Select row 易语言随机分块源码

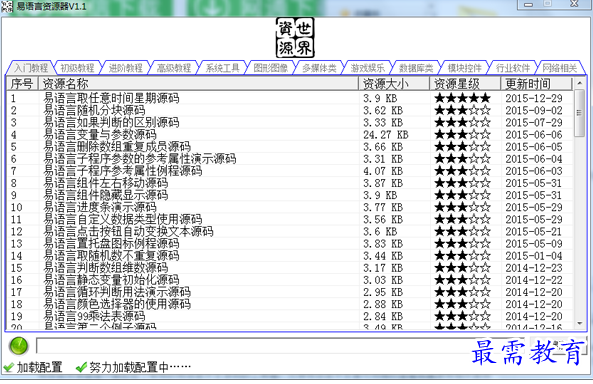tap(290, 110)
